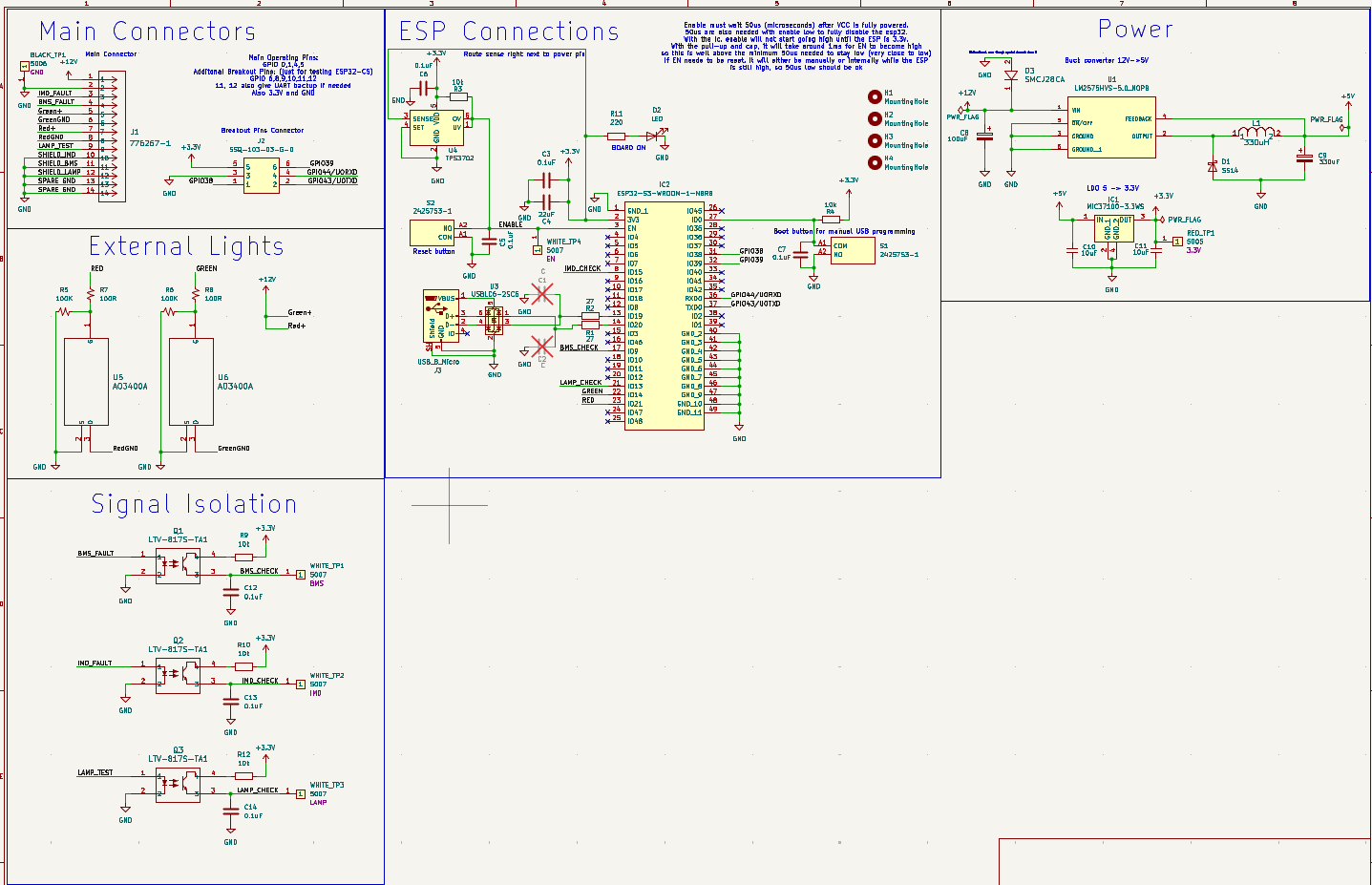The image size is (1372, 885).
Task: Select the ESP32-S3-WROOM IC2 symbol body
Action: click(x=665, y=315)
